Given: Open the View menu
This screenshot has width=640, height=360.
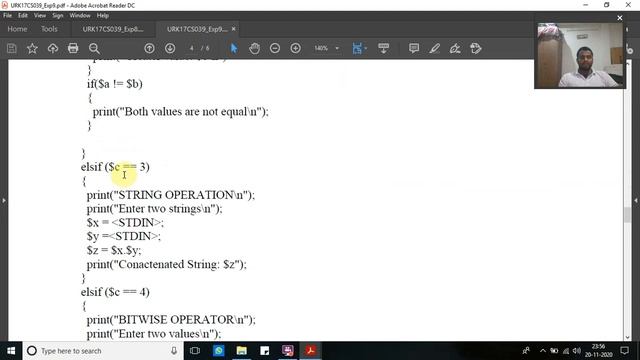Looking at the screenshot, I should click(x=40, y=16).
